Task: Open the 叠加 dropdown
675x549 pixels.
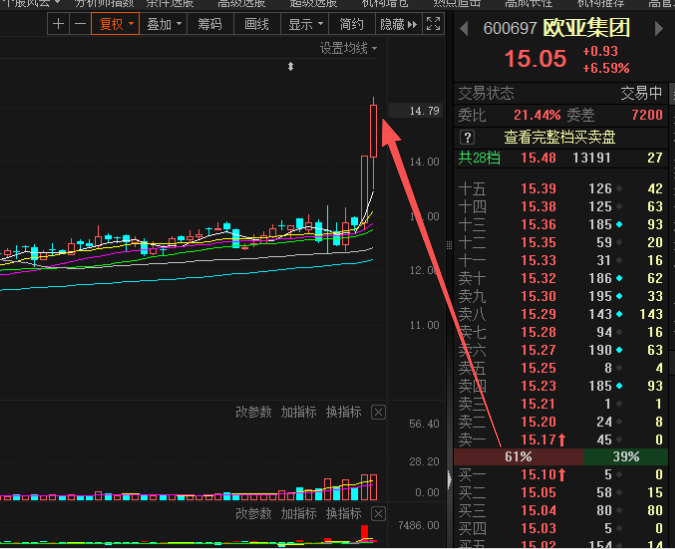Action: (164, 24)
